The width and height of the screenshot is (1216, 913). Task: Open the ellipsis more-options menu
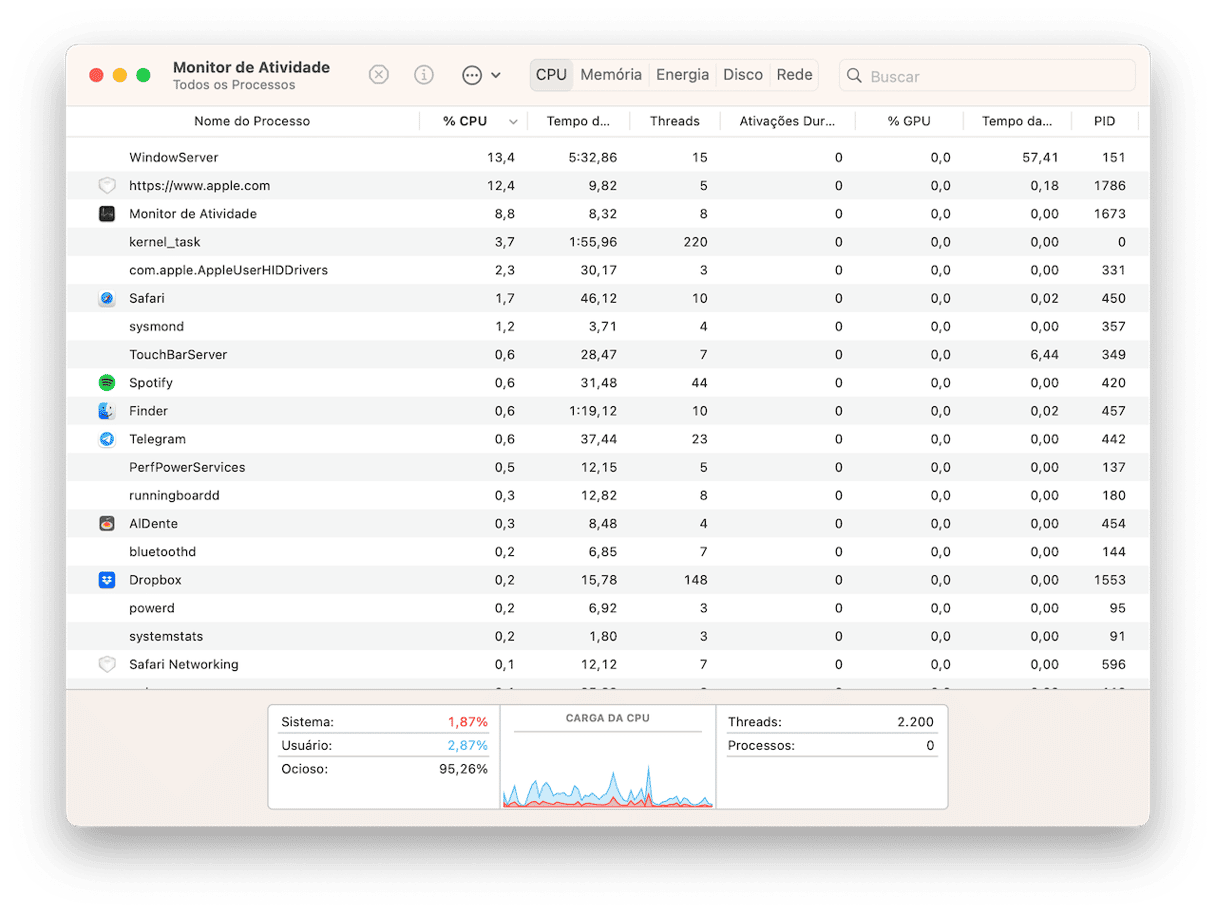click(481, 75)
